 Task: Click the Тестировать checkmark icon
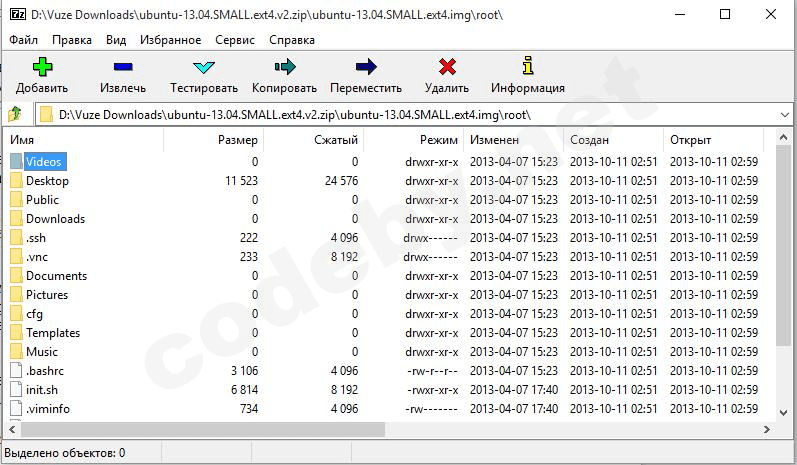point(204,67)
